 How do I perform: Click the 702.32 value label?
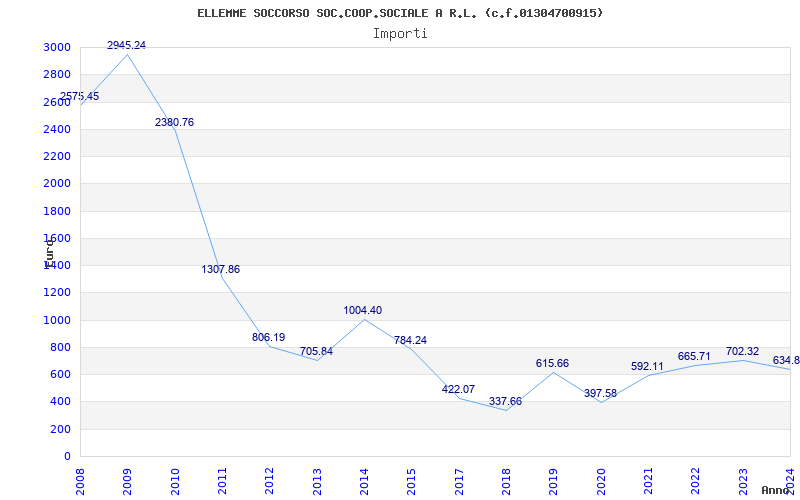[742, 352]
